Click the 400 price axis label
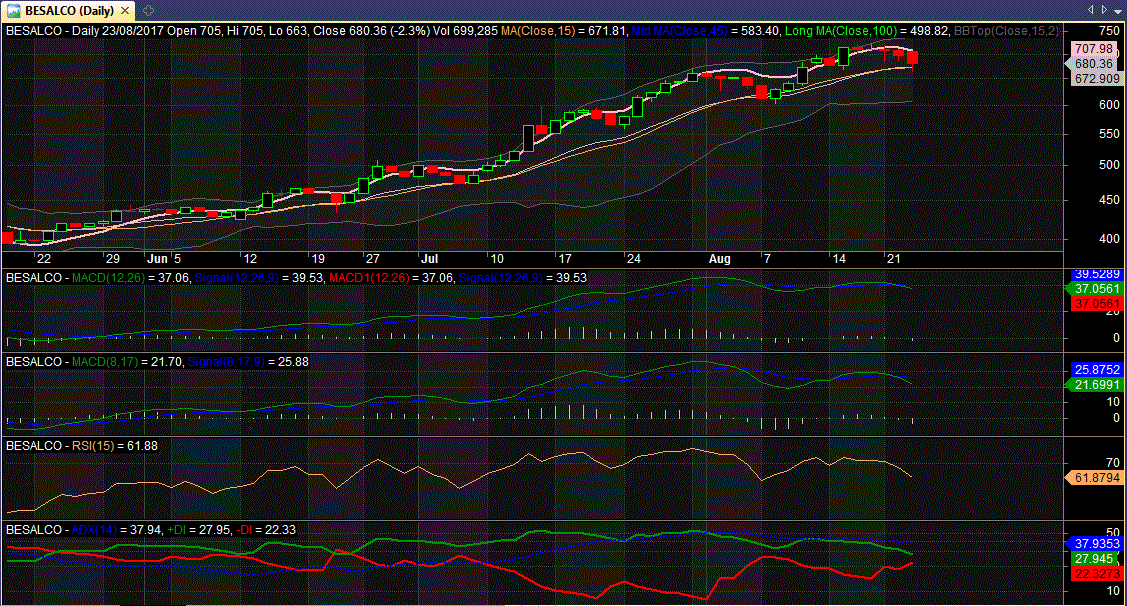Screen dimensions: 1127x606 pyautogui.click(x=1109, y=239)
